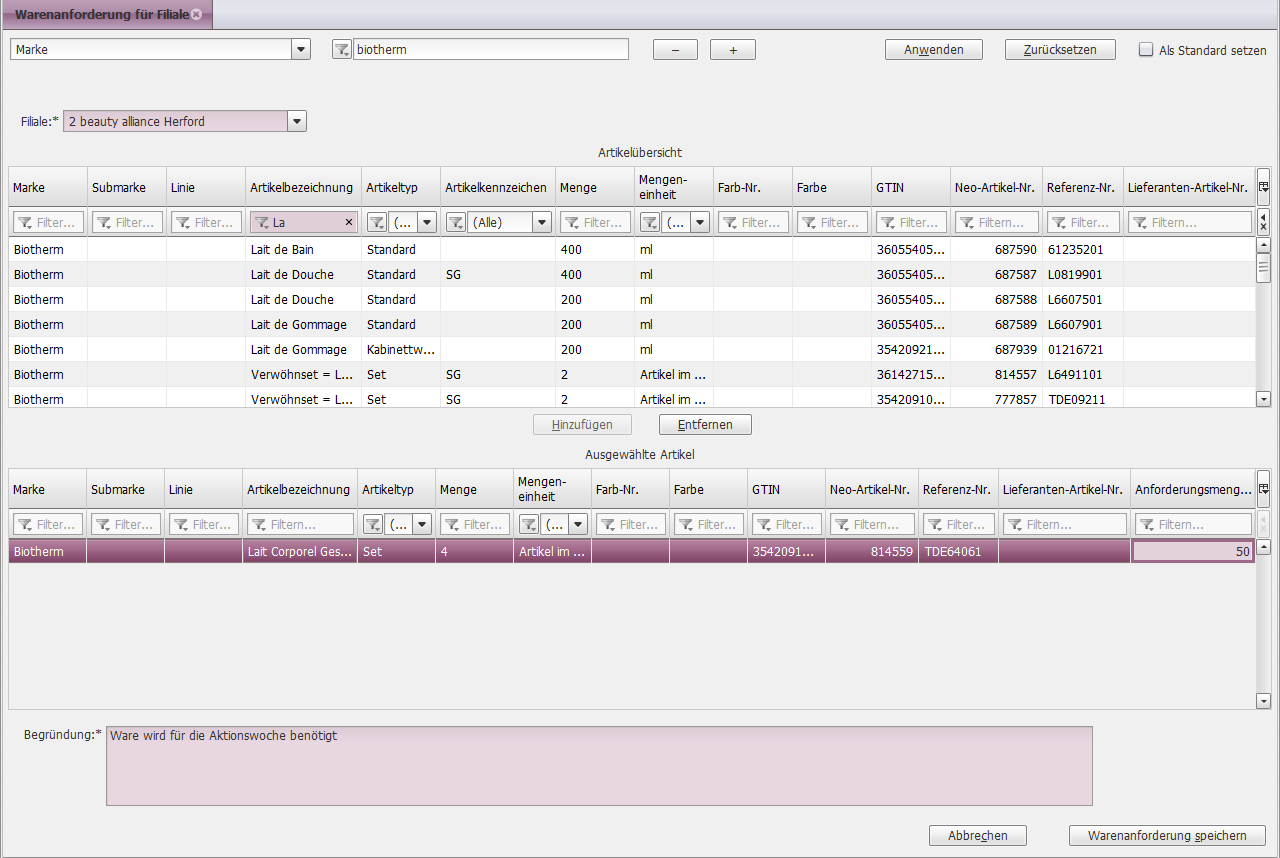The height and width of the screenshot is (858, 1280).
Task: Enable the Als Standard setzen checkbox
Action: [x=1146, y=49]
